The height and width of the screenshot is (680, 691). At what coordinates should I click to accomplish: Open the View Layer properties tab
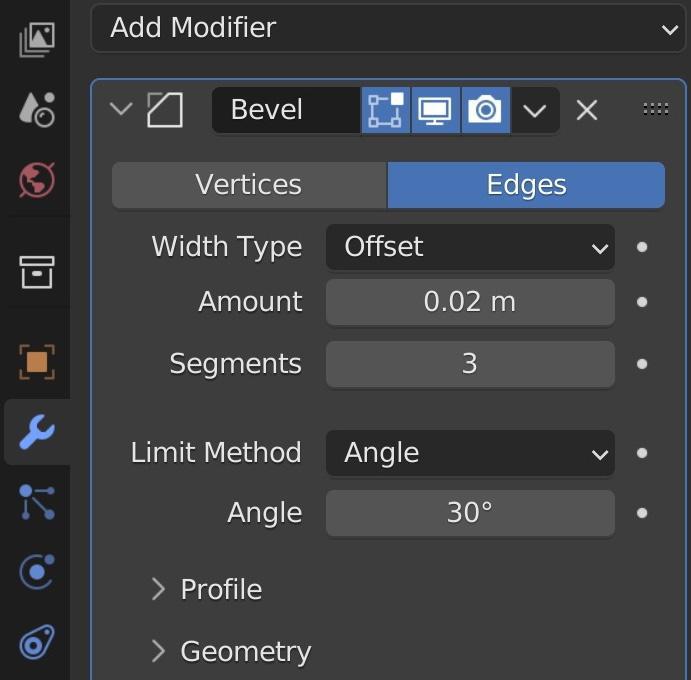click(x=36, y=39)
